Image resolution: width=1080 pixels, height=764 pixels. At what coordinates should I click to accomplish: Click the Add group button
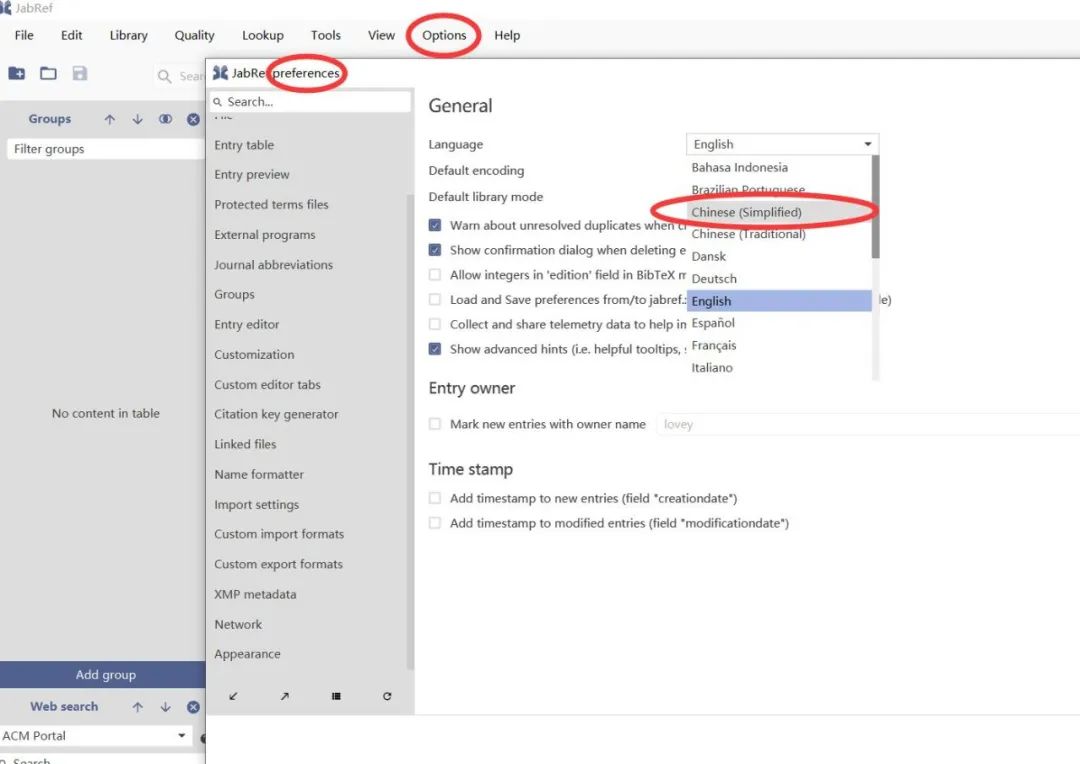[x=103, y=674]
